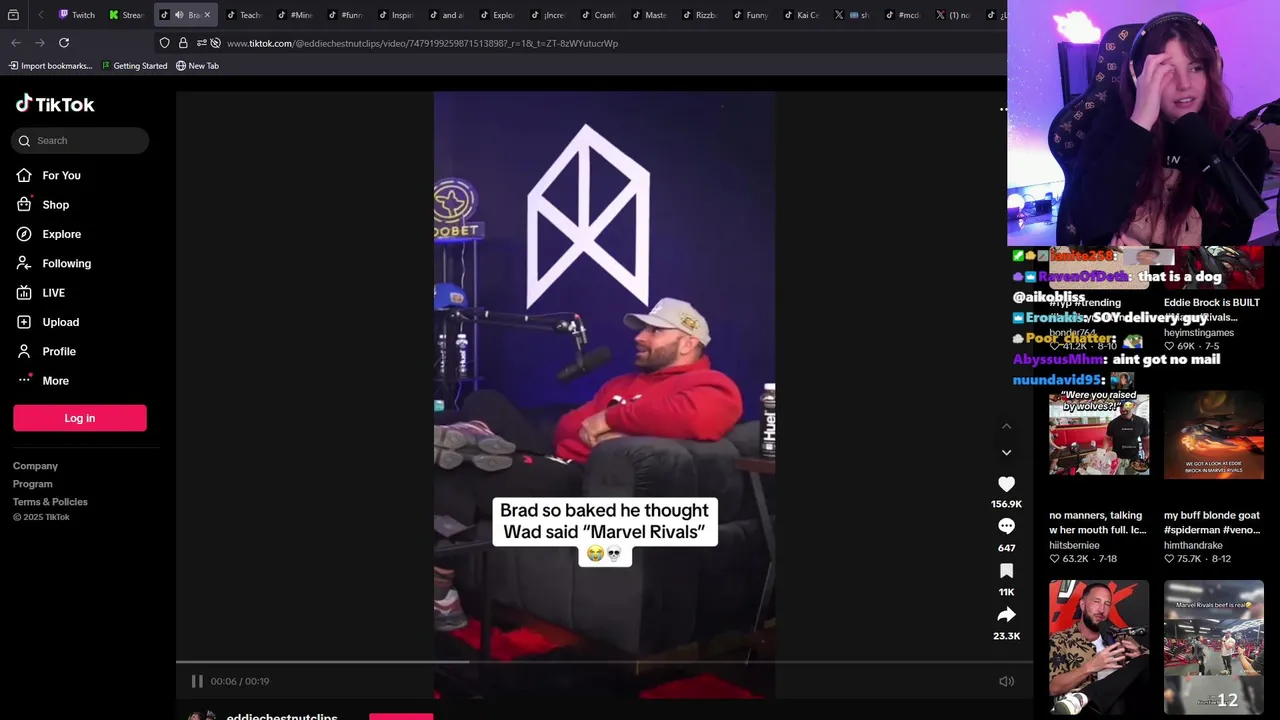Open the Following feed
Viewport: 1280px width, 720px height.
click(53, 263)
